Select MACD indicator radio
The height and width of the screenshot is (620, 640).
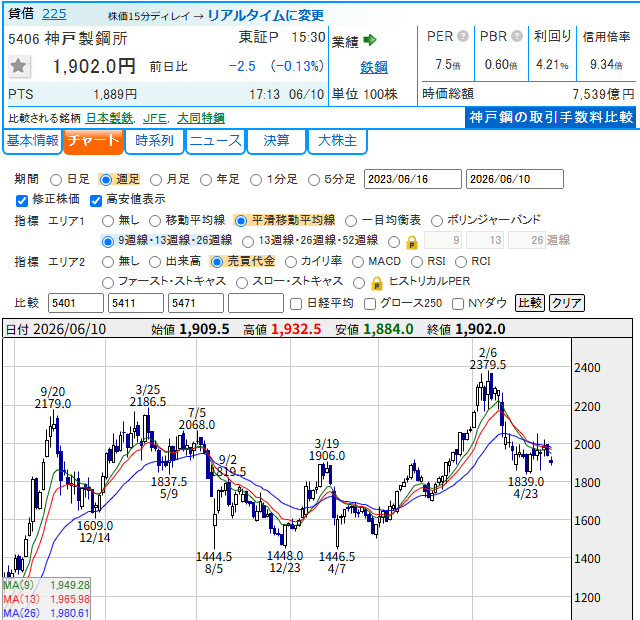(x=358, y=262)
